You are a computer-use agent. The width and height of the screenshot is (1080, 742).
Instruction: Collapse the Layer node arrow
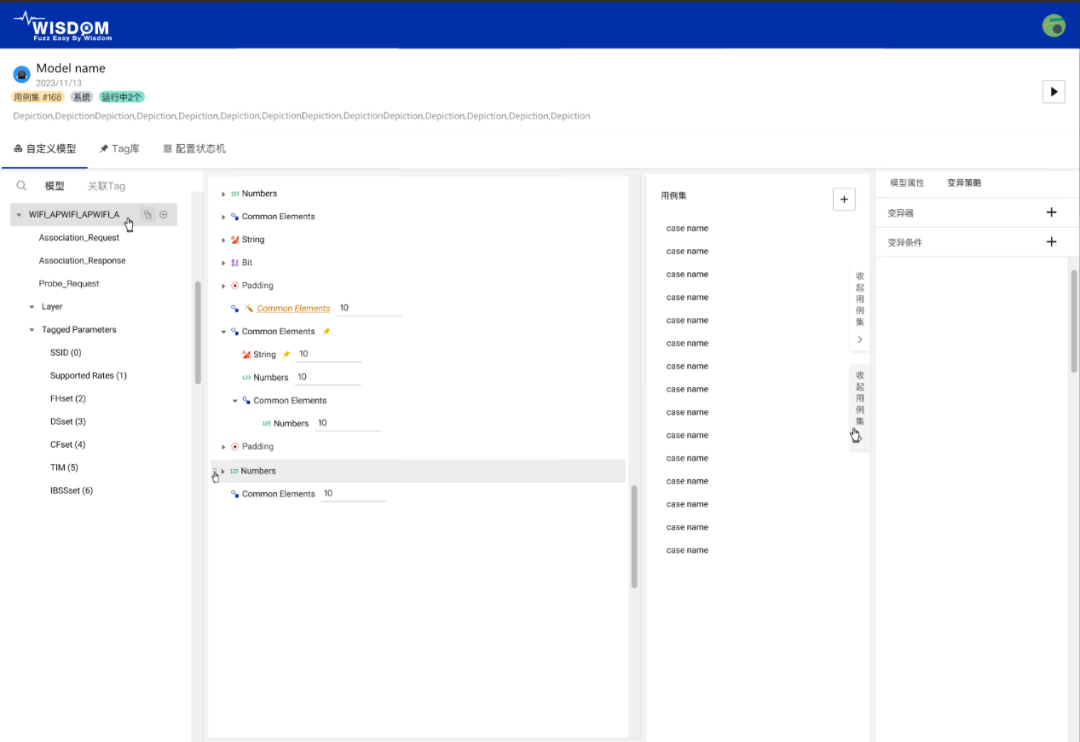[x=32, y=307]
